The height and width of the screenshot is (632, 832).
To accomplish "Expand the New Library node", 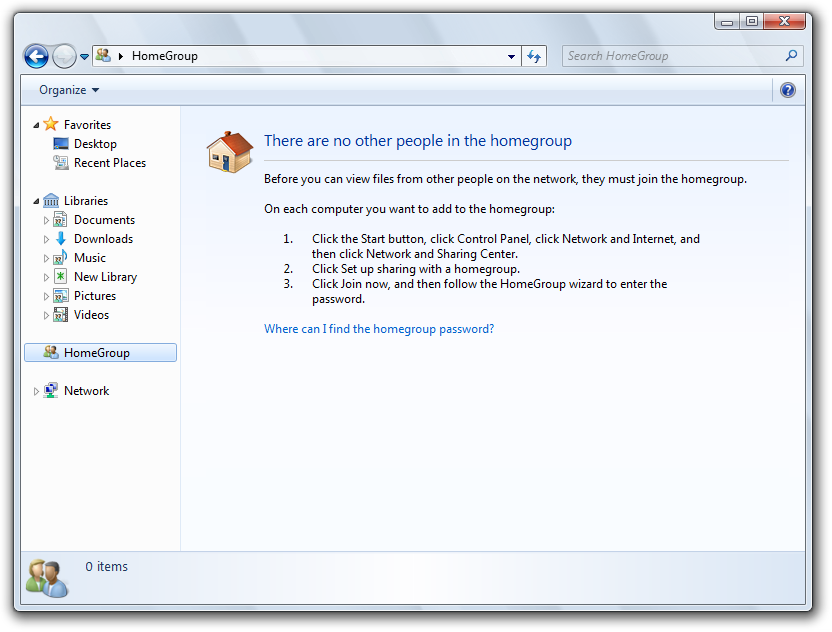I will [46, 278].
